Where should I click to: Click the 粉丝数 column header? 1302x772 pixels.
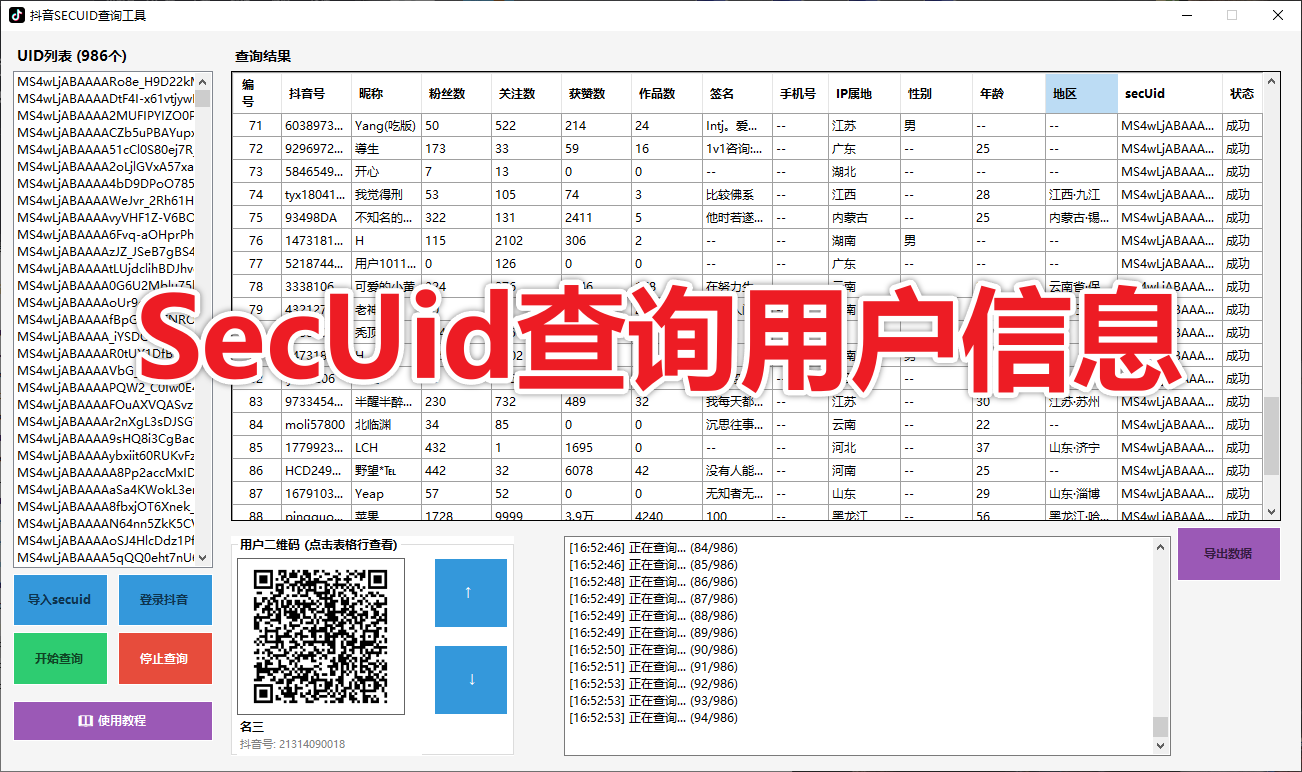450,93
